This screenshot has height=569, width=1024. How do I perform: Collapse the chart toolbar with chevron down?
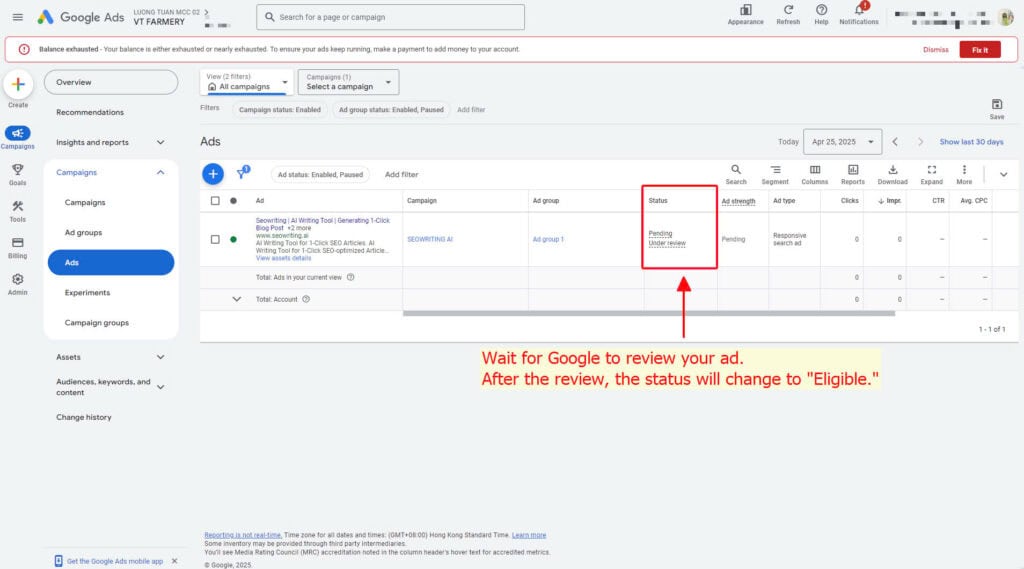point(1004,174)
